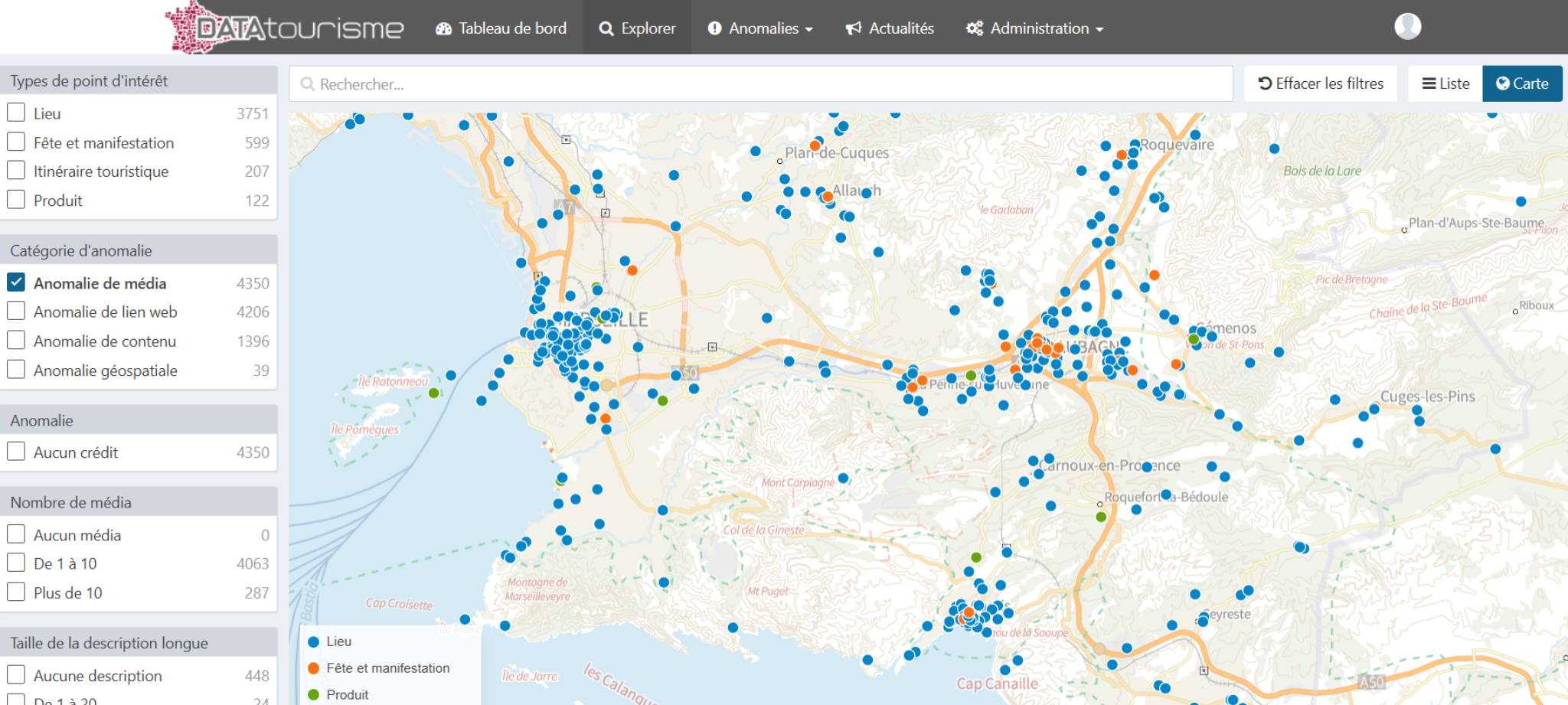Click the Actualités megaphone icon
1568x705 pixels.
point(853,29)
